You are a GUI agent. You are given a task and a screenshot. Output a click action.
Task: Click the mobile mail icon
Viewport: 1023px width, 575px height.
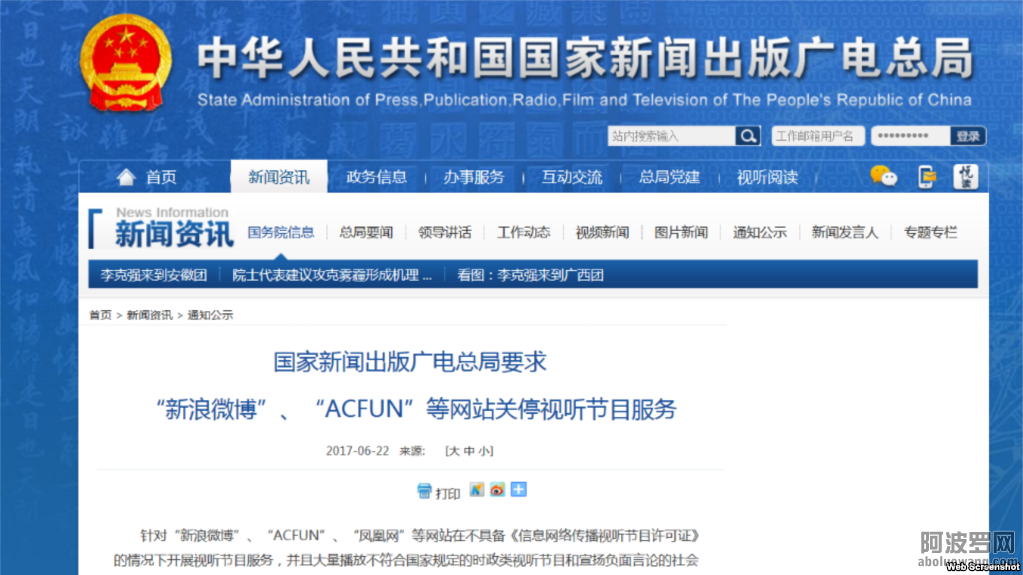[x=927, y=177]
